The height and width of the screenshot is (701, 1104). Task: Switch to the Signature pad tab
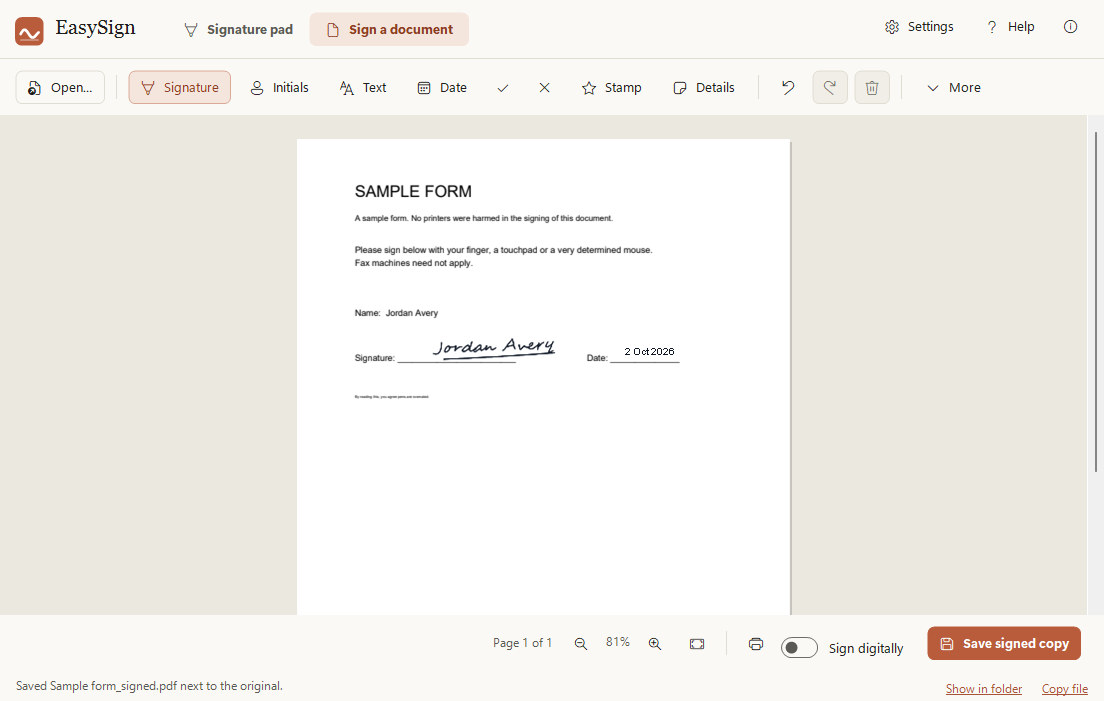pyautogui.click(x=239, y=30)
